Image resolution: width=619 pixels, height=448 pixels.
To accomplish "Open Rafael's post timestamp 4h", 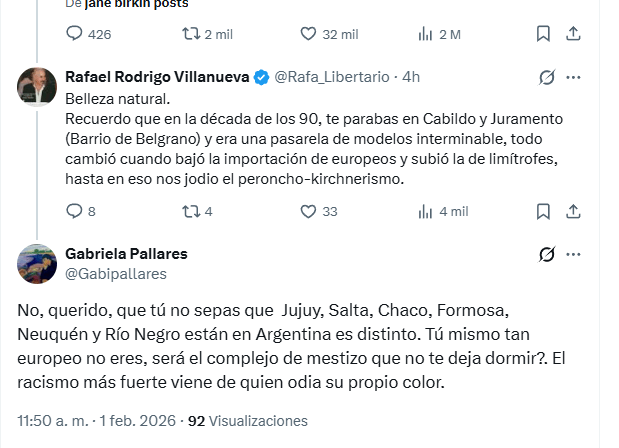I will pos(411,77).
